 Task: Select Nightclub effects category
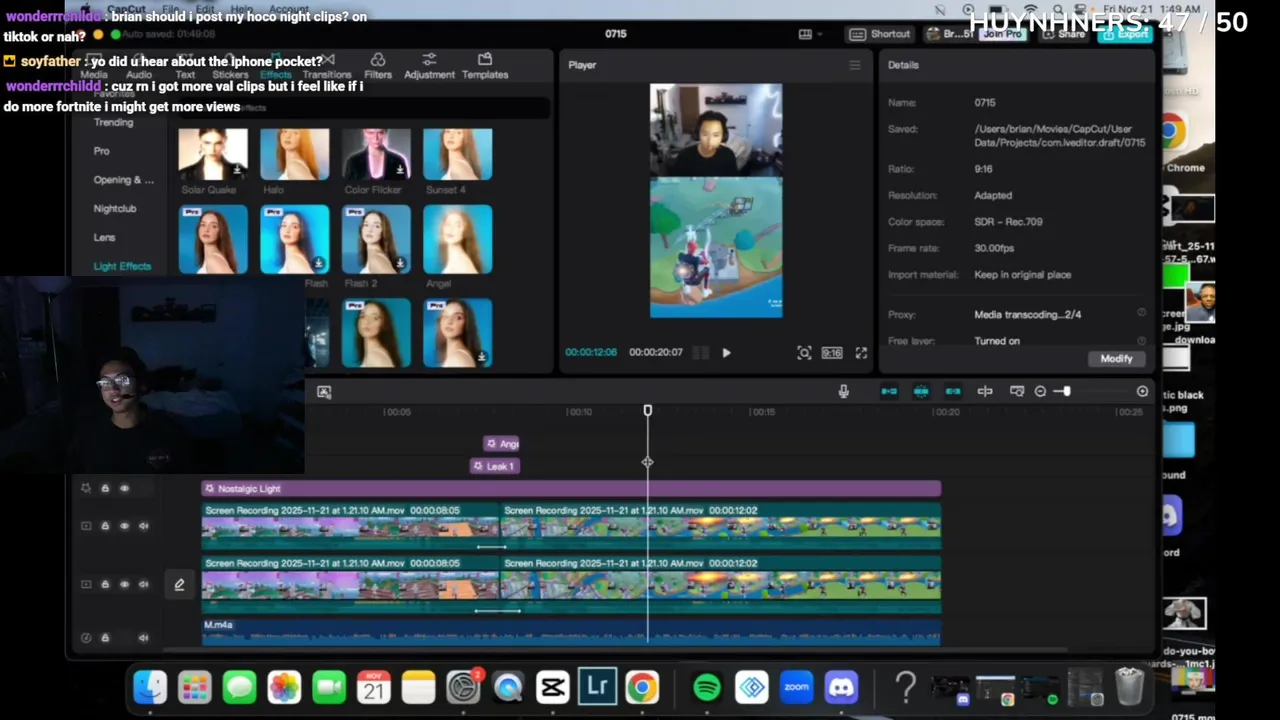115,209
